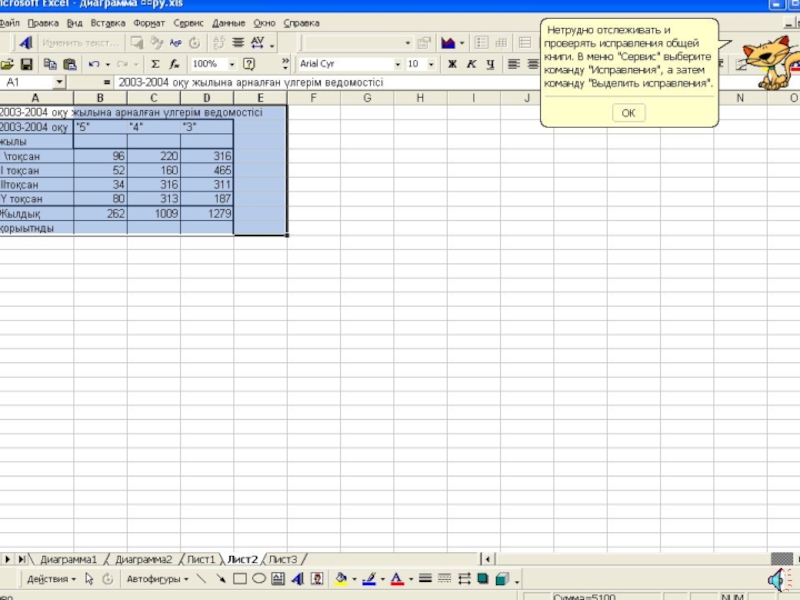This screenshot has width=800, height=600.
Task: Click the font color A swatch
Action: coord(397,579)
